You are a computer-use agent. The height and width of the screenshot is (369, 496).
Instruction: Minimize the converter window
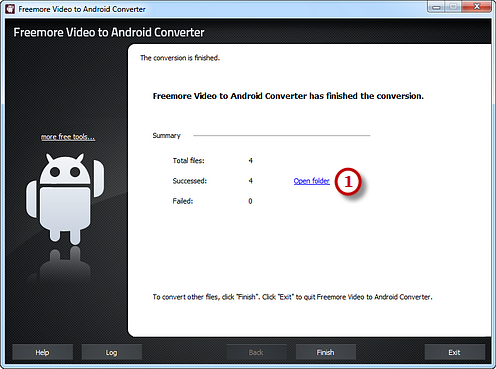pyautogui.click(x=437, y=7)
